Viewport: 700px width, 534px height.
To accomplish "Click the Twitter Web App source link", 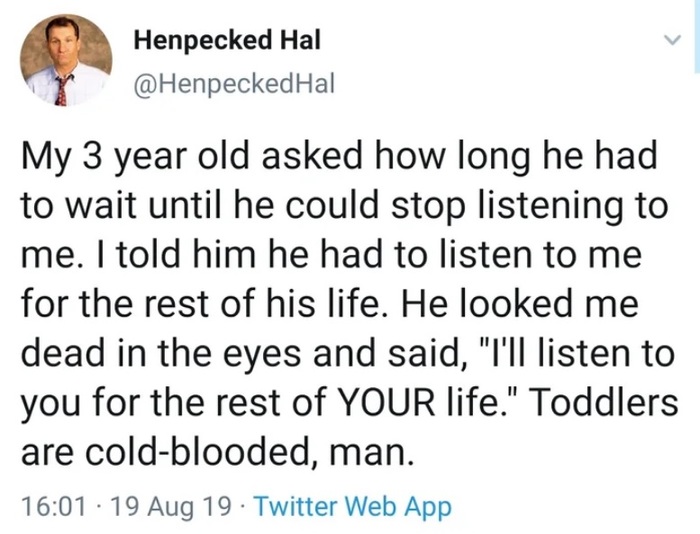I will [x=353, y=506].
